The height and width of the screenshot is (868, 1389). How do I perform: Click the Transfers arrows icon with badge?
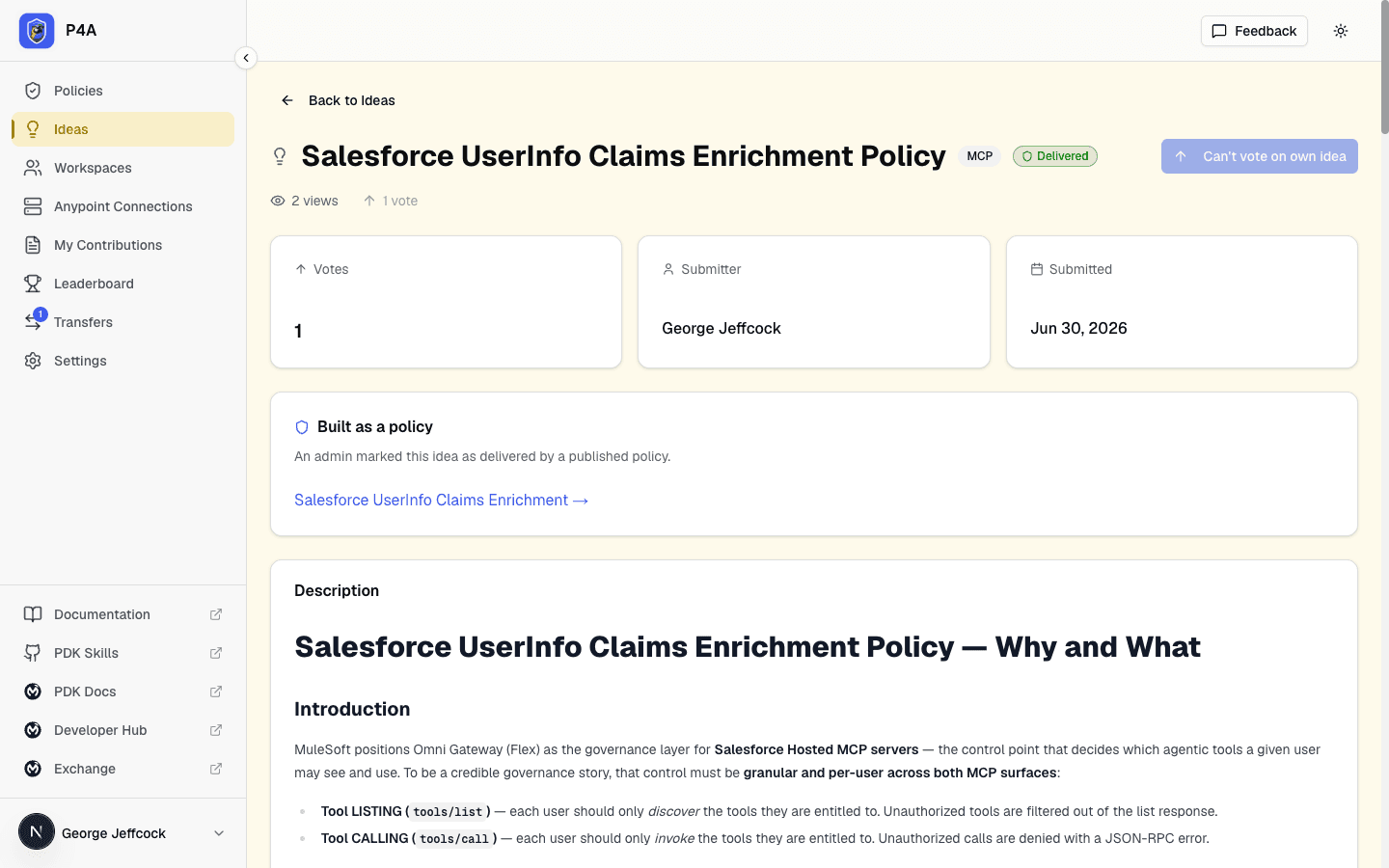pyautogui.click(x=33, y=322)
